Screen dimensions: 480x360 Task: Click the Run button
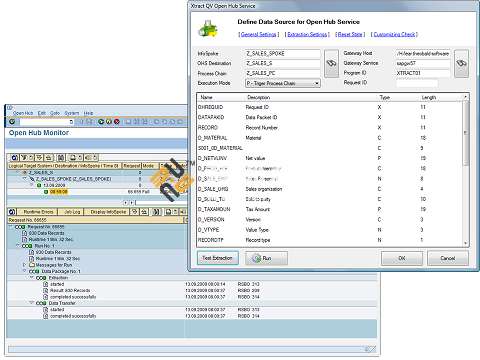pyautogui.click(x=266, y=258)
